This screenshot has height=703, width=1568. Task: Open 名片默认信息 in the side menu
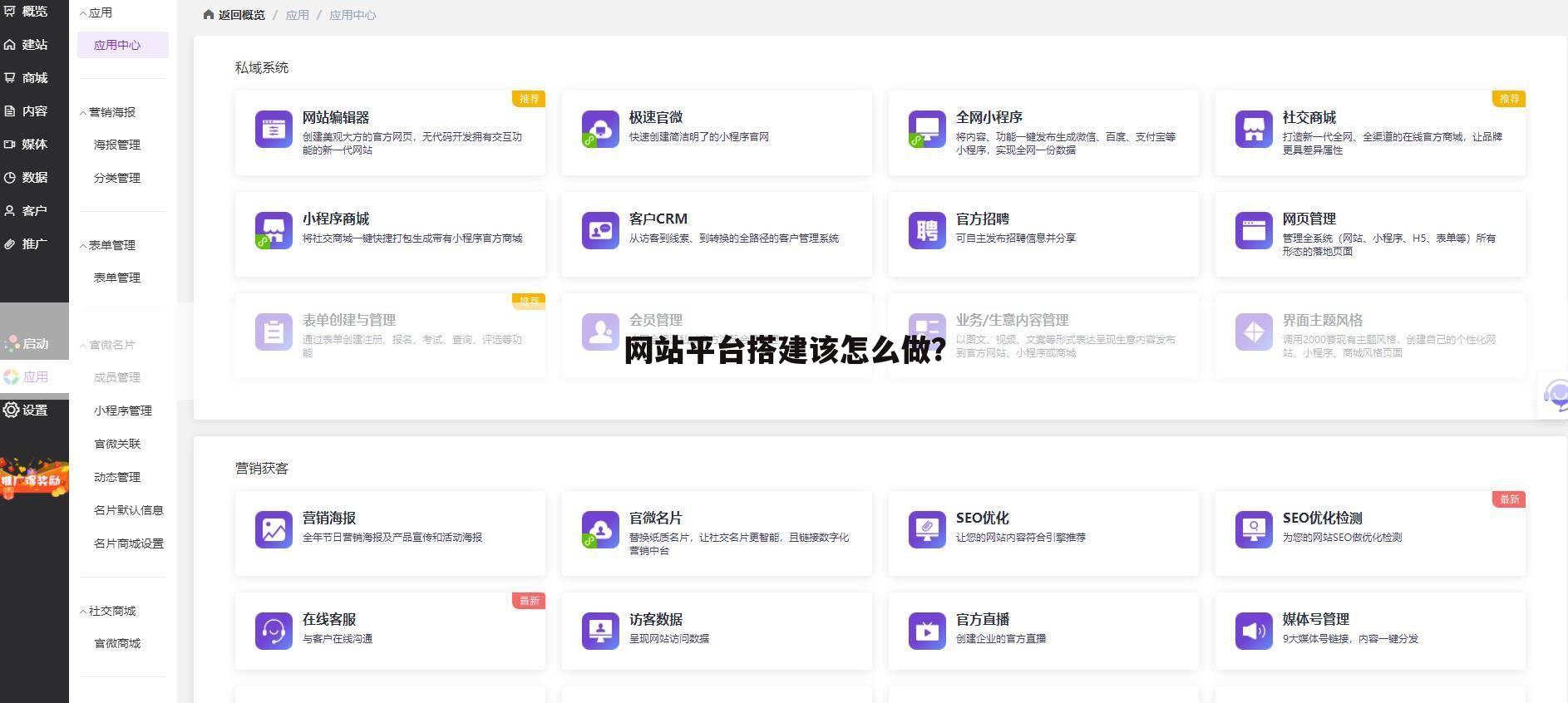tap(129, 510)
